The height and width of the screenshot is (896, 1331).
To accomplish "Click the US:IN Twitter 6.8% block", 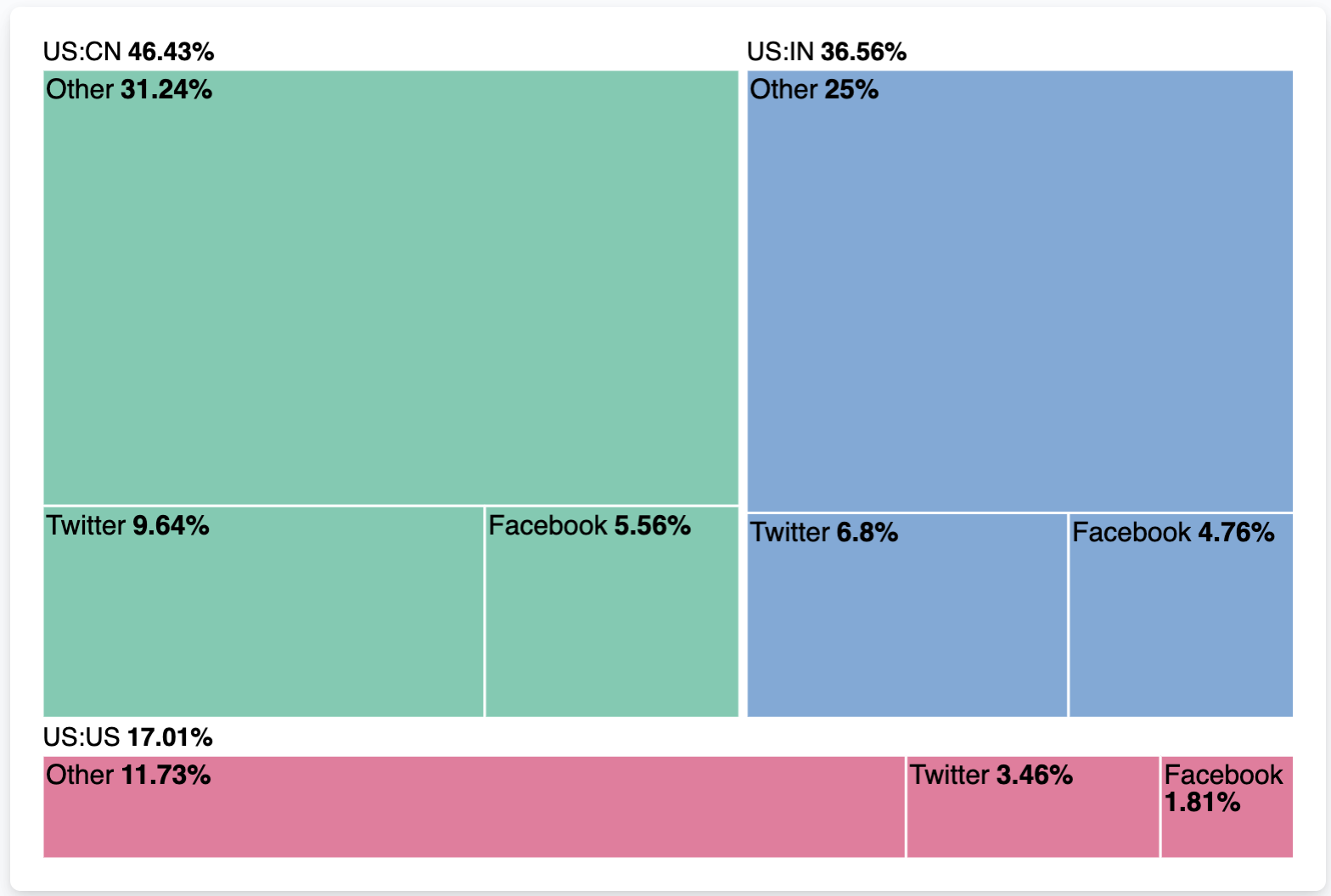I will pos(907,615).
